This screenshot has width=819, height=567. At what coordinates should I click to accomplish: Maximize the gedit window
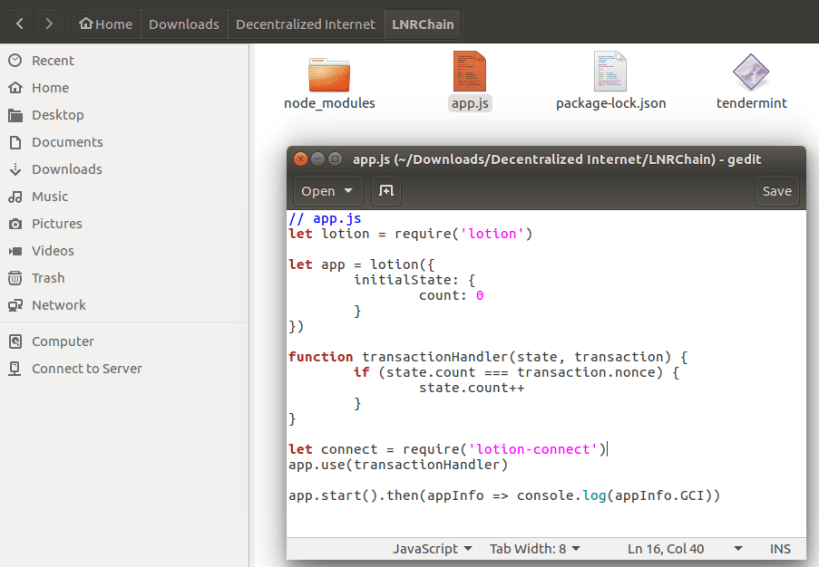click(335, 159)
